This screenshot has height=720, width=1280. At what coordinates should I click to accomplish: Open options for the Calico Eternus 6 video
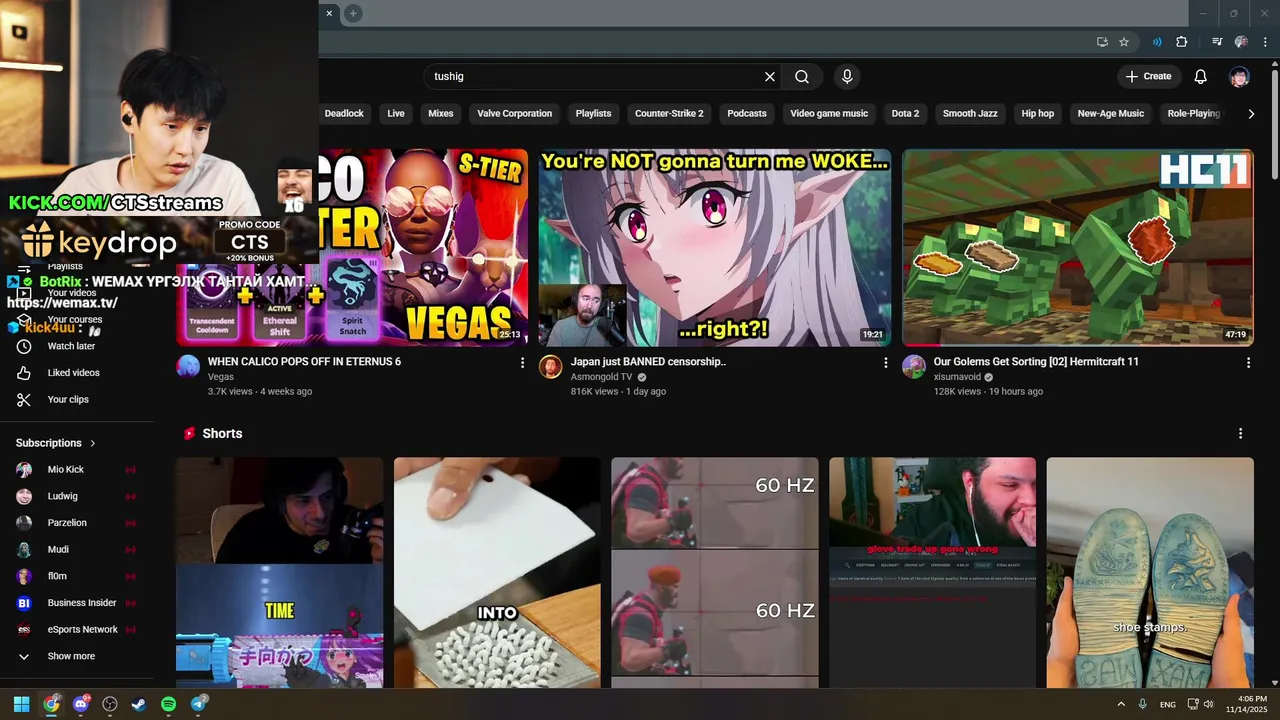522,363
